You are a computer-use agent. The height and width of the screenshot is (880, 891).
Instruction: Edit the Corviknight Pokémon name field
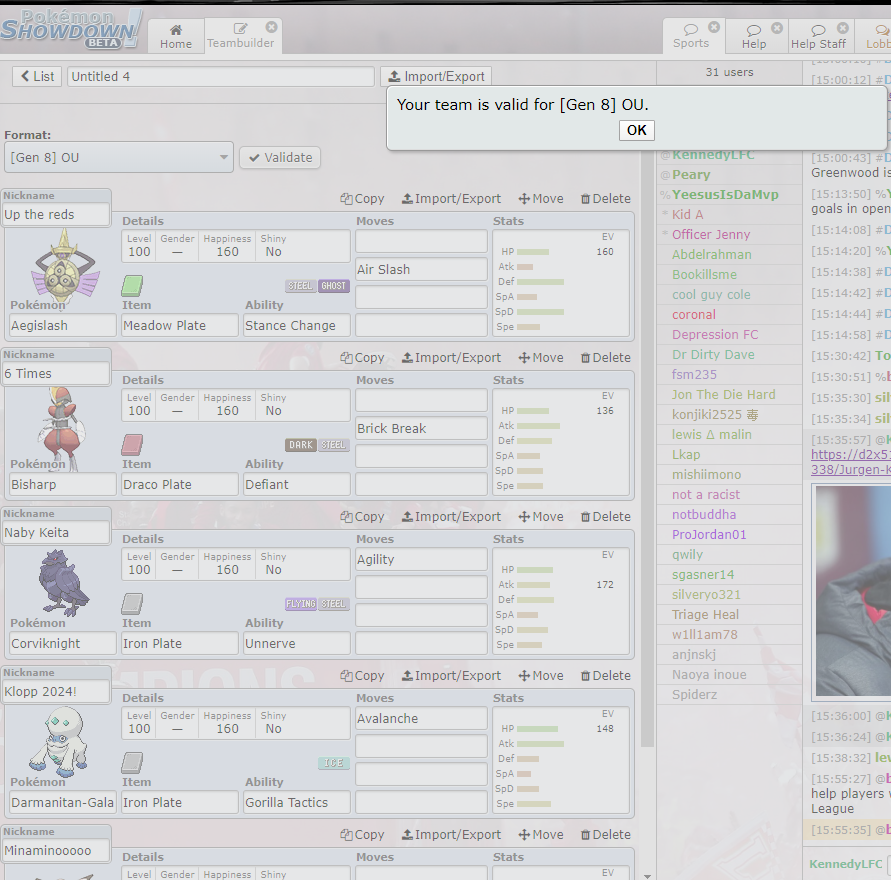[x=63, y=644]
